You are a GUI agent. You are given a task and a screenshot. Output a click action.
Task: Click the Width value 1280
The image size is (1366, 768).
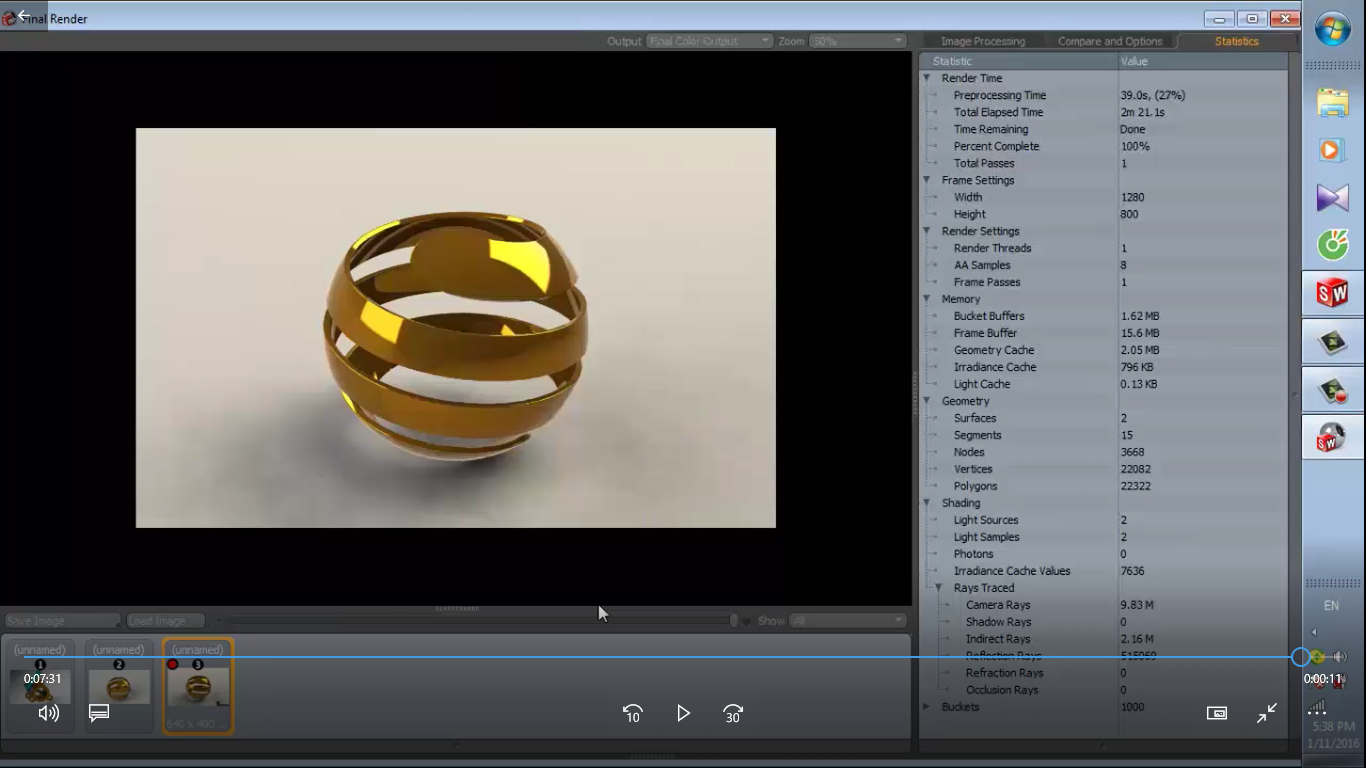click(1132, 197)
